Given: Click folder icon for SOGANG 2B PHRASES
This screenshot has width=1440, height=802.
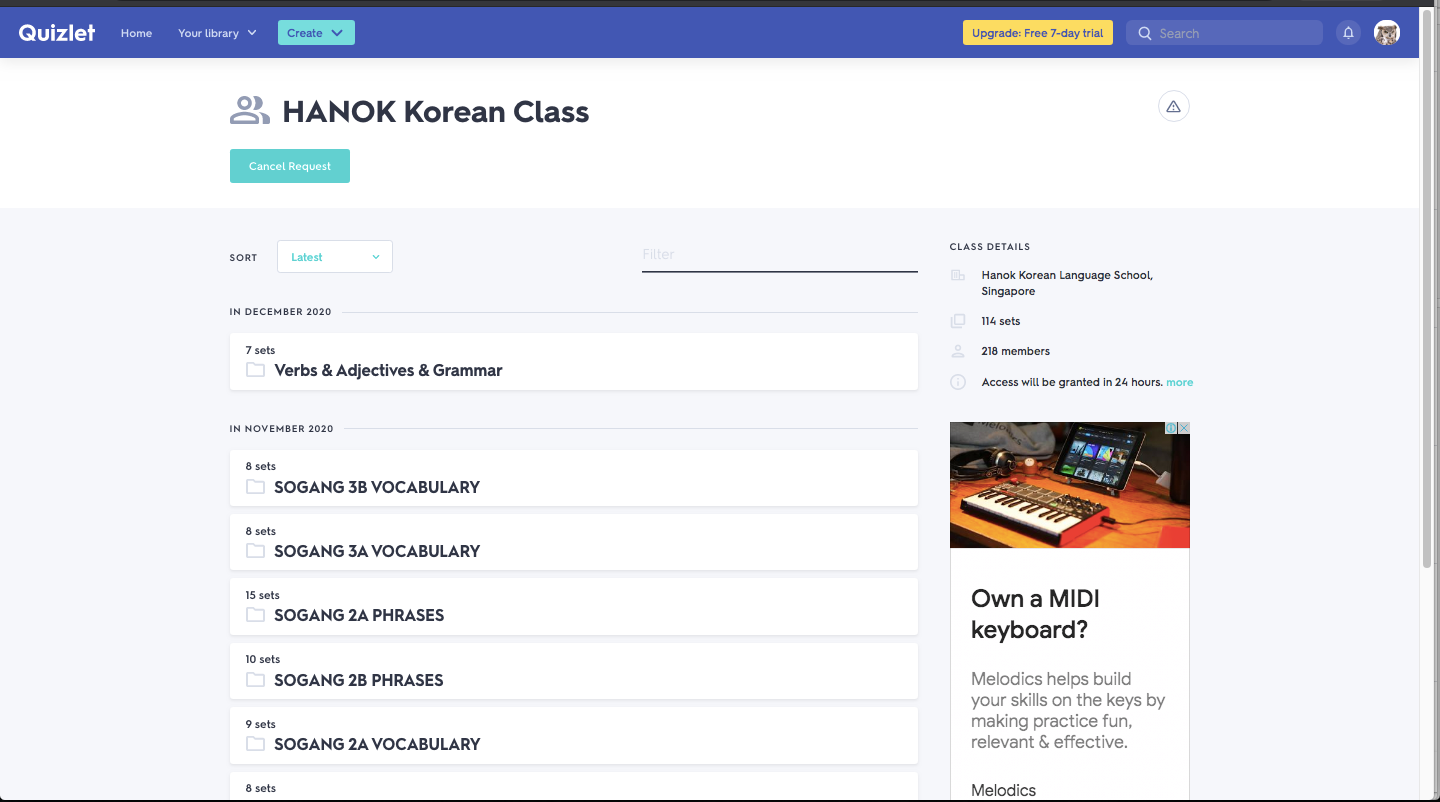Looking at the screenshot, I should [255, 680].
